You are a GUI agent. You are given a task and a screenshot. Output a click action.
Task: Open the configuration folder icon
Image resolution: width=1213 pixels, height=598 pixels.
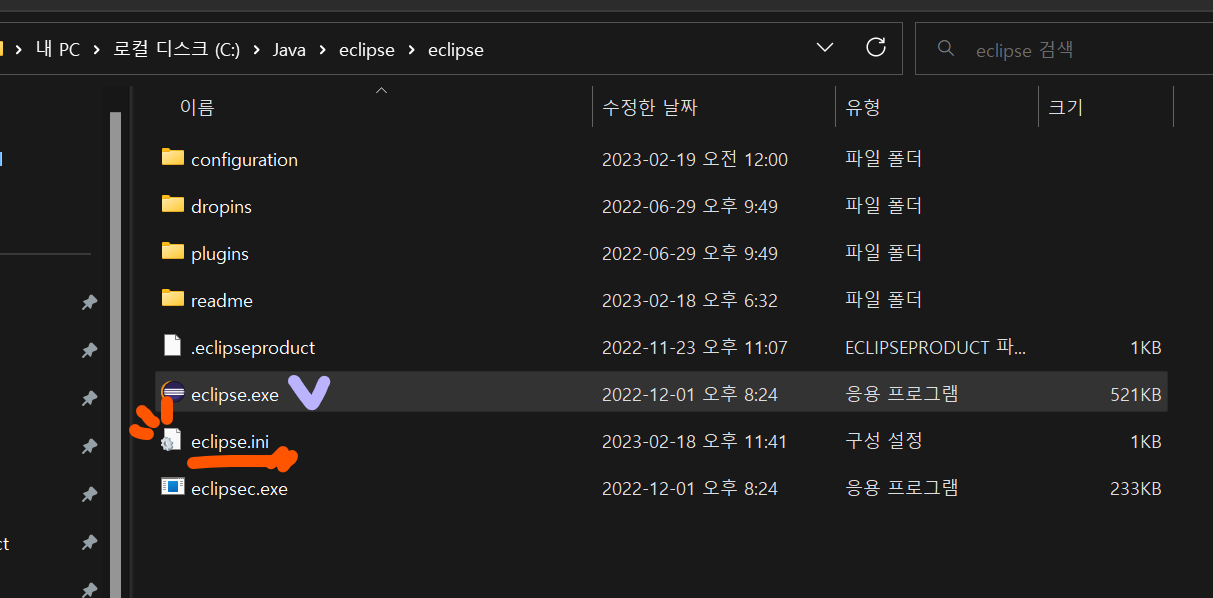173,158
